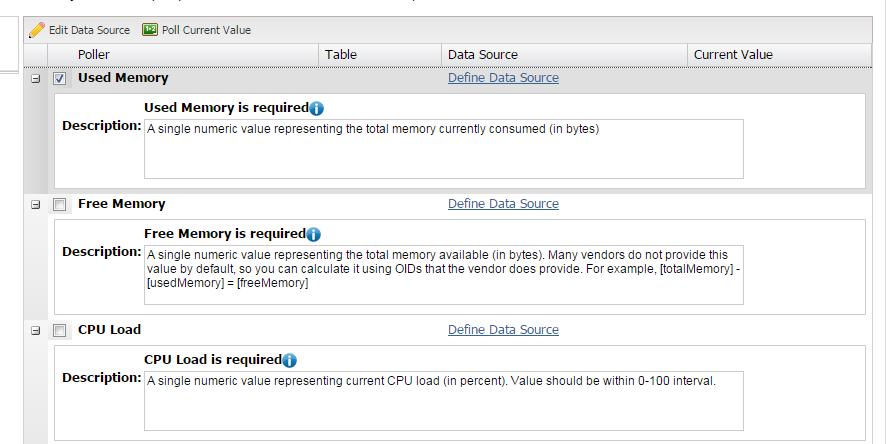The width and height of the screenshot is (889, 444).
Task: Collapse the Used Memory row
Action: click(x=36, y=78)
